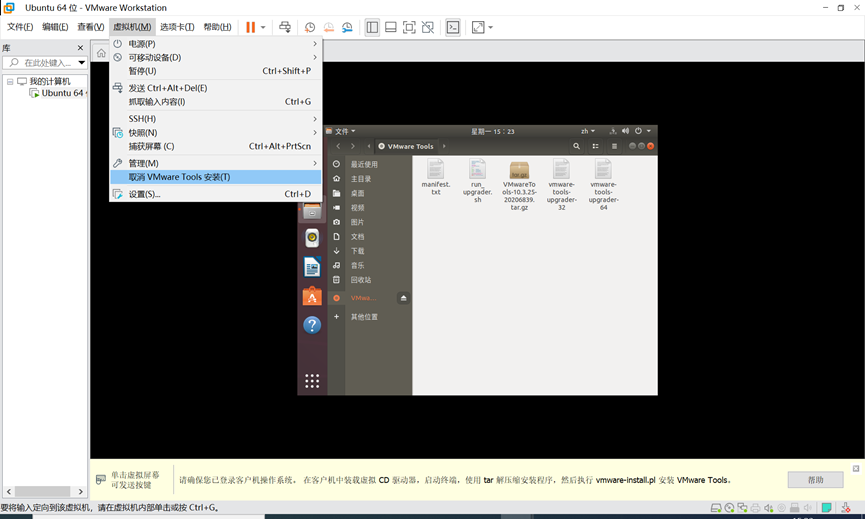This screenshot has width=865, height=519.
Task: Click the send Ctrl+Alt+Del toolbar icon
Action: coord(285,27)
